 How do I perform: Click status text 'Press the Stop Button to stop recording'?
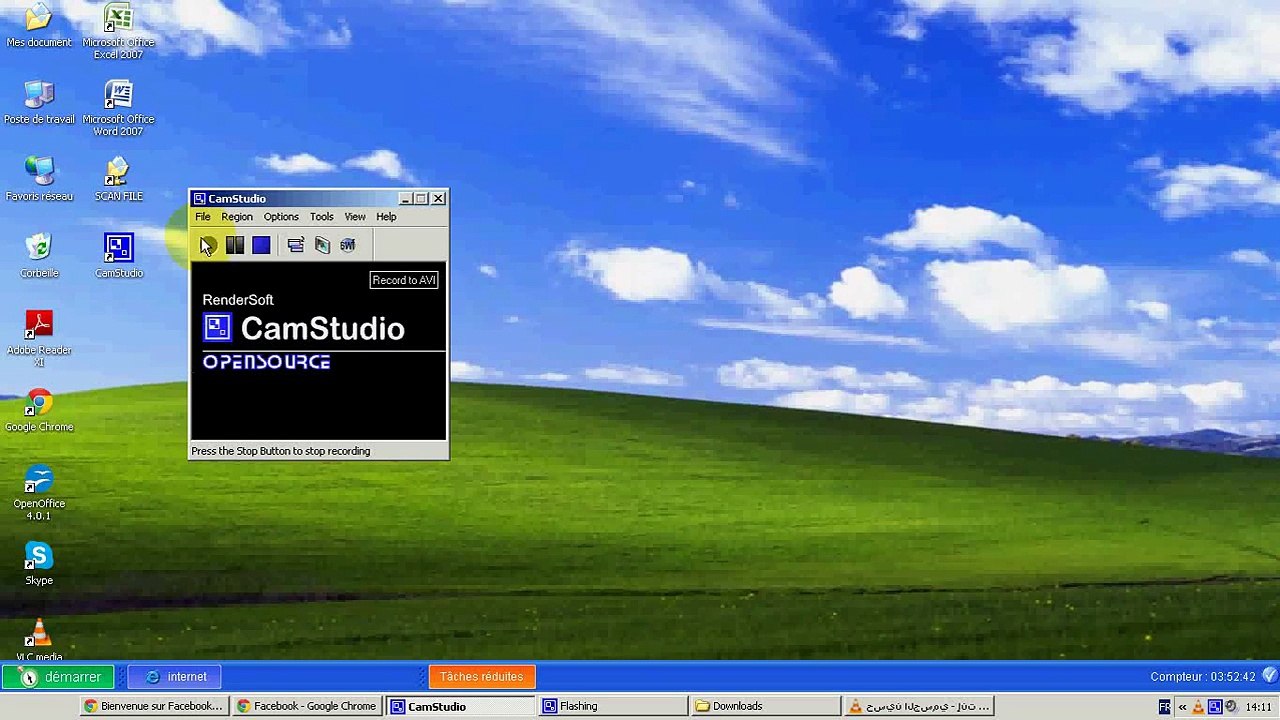coord(281,451)
